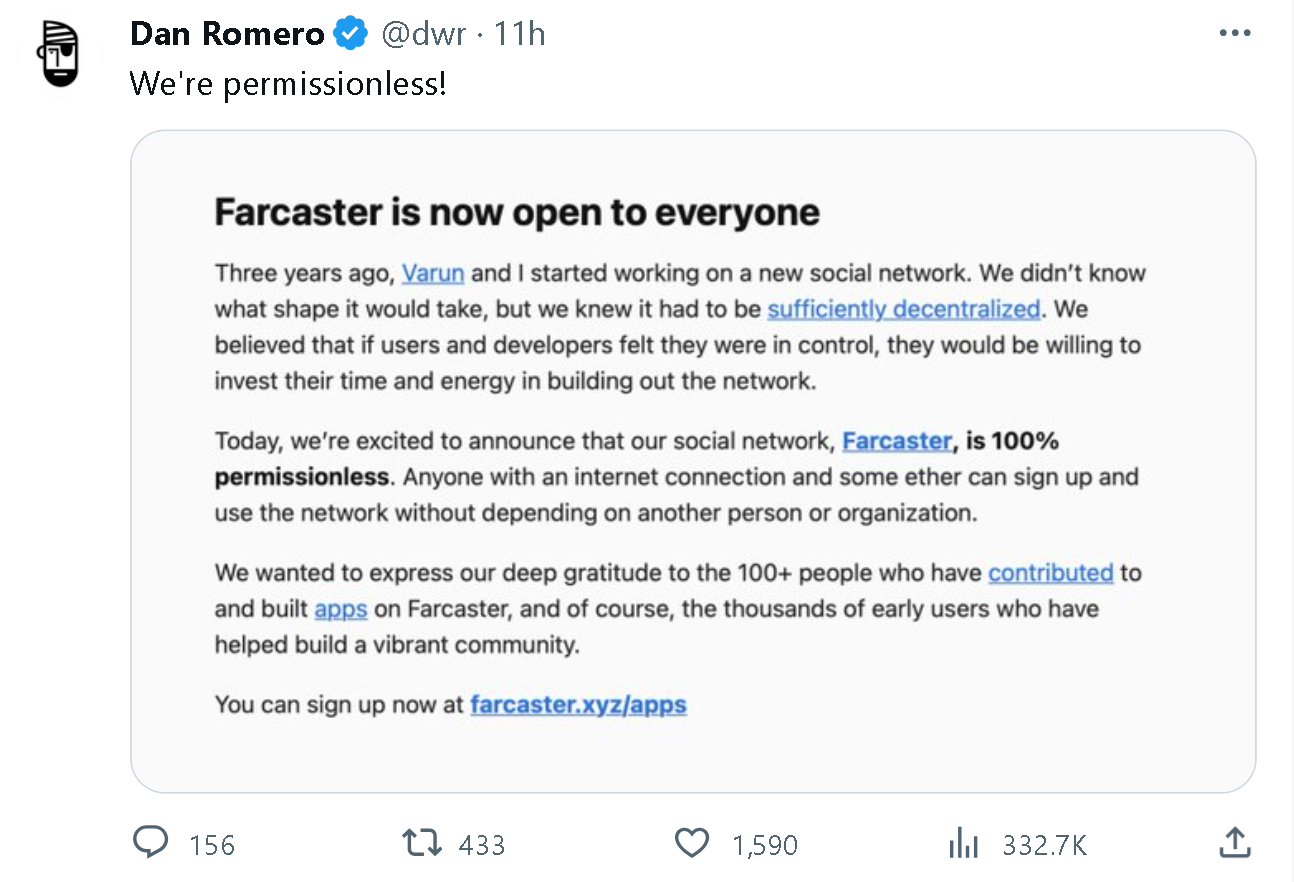The height and width of the screenshot is (882, 1294).
Task: Click the @dwr username handle
Action: [x=424, y=34]
